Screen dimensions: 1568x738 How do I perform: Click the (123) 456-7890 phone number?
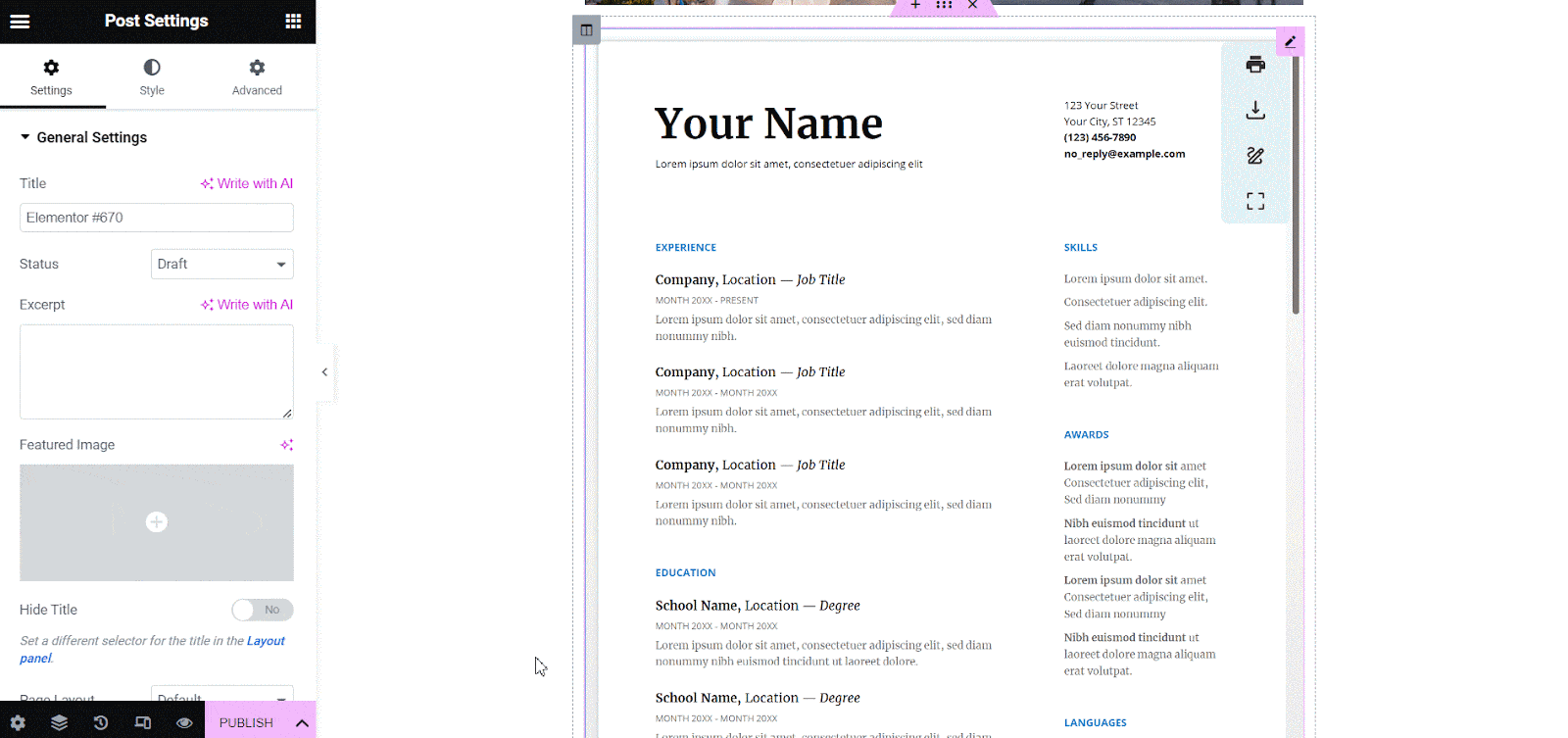[1101, 138]
